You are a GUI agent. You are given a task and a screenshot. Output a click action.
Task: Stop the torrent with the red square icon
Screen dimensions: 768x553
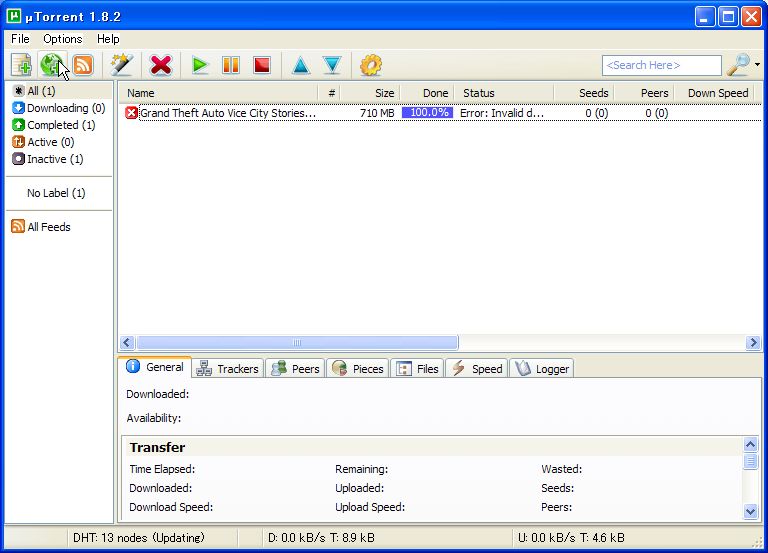262,65
